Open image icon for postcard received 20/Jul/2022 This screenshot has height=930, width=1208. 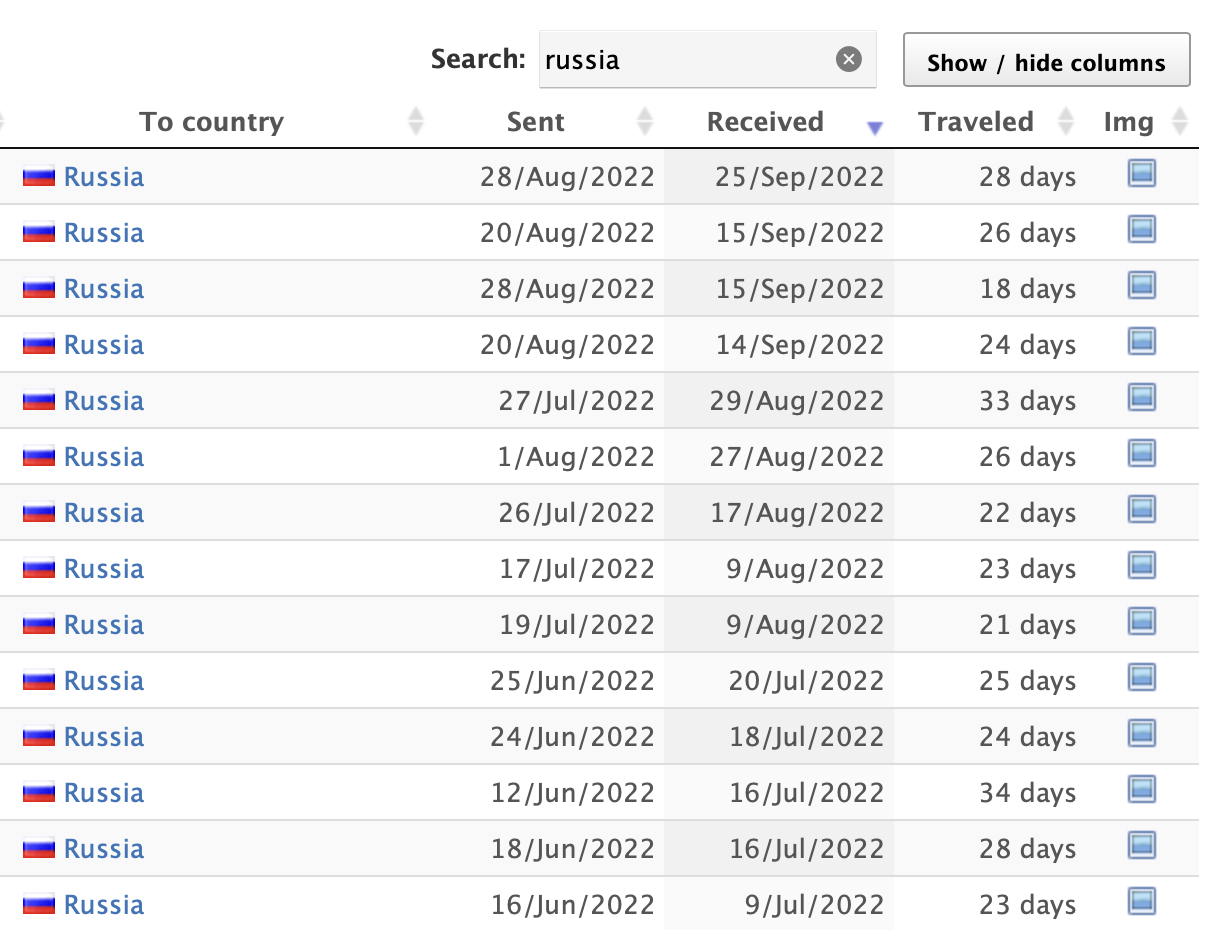point(1141,679)
